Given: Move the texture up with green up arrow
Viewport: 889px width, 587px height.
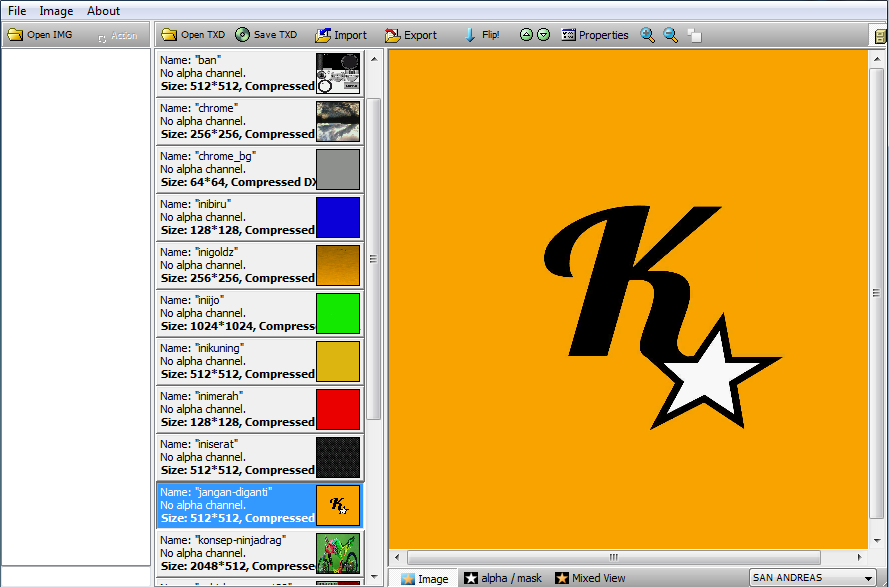Looking at the screenshot, I should [x=526, y=35].
